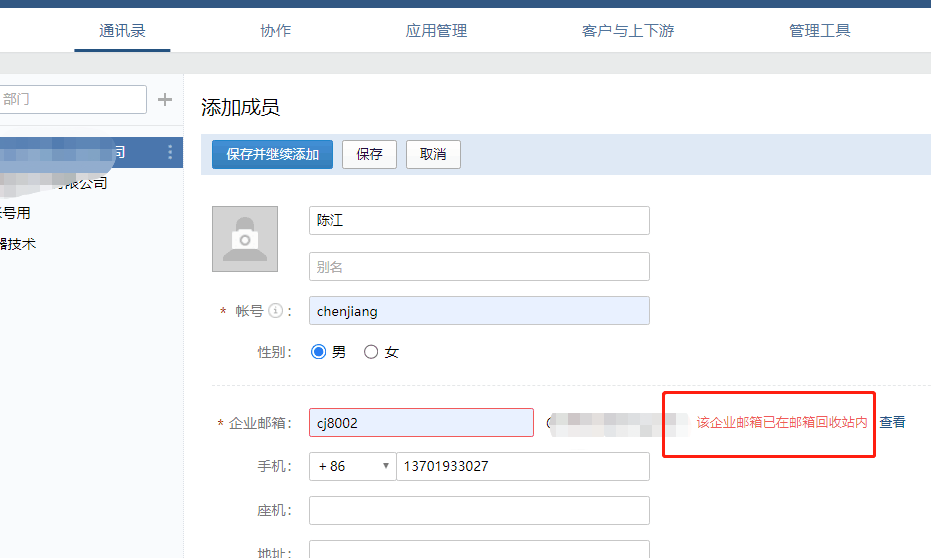
Task: Select the 男 gender radio button
Action: (x=319, y=352)
